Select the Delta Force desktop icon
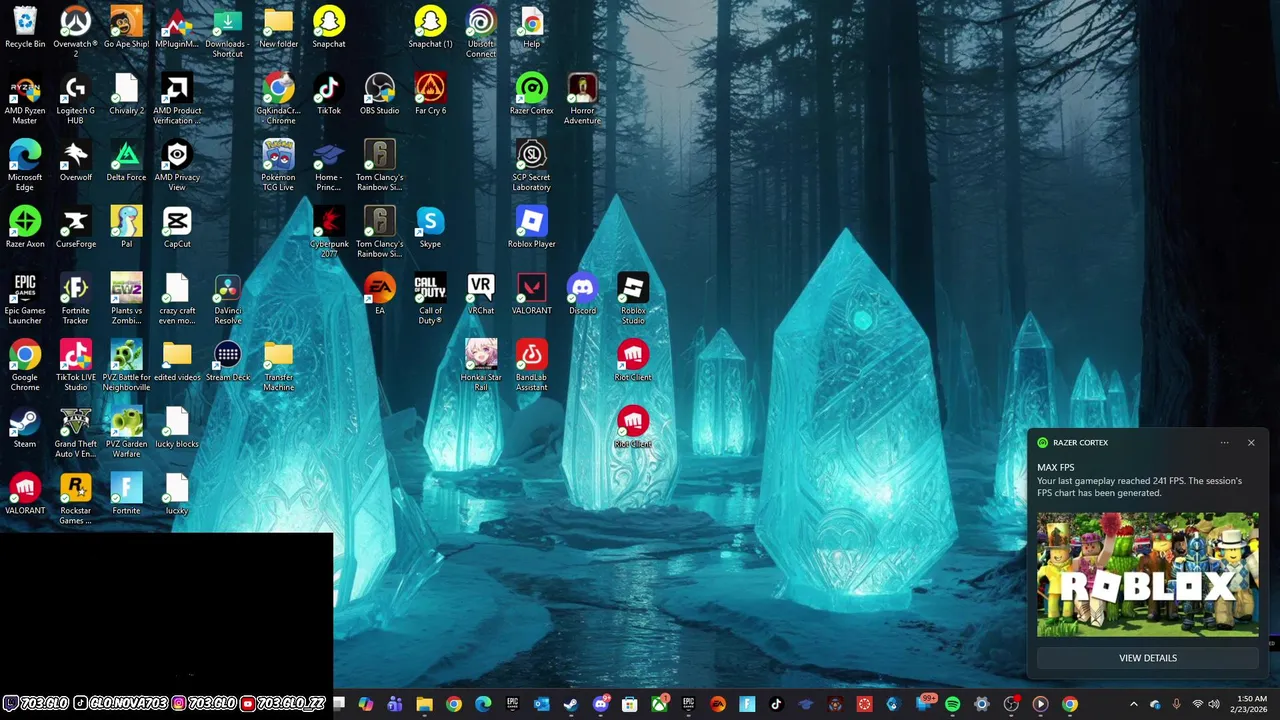The width and height of the screenshot is (1280, 720). point(126,161)
